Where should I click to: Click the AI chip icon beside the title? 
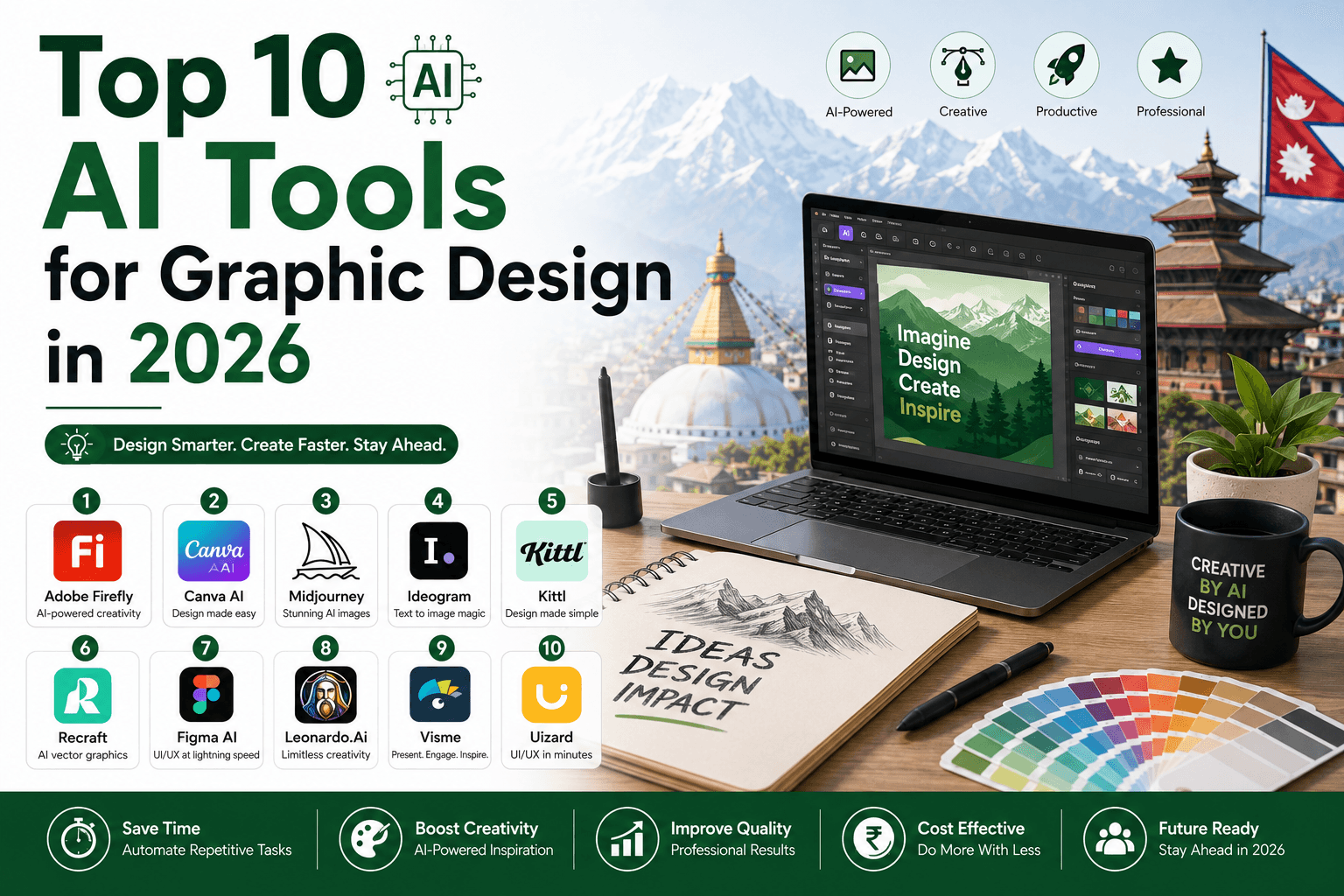point(433,81)
